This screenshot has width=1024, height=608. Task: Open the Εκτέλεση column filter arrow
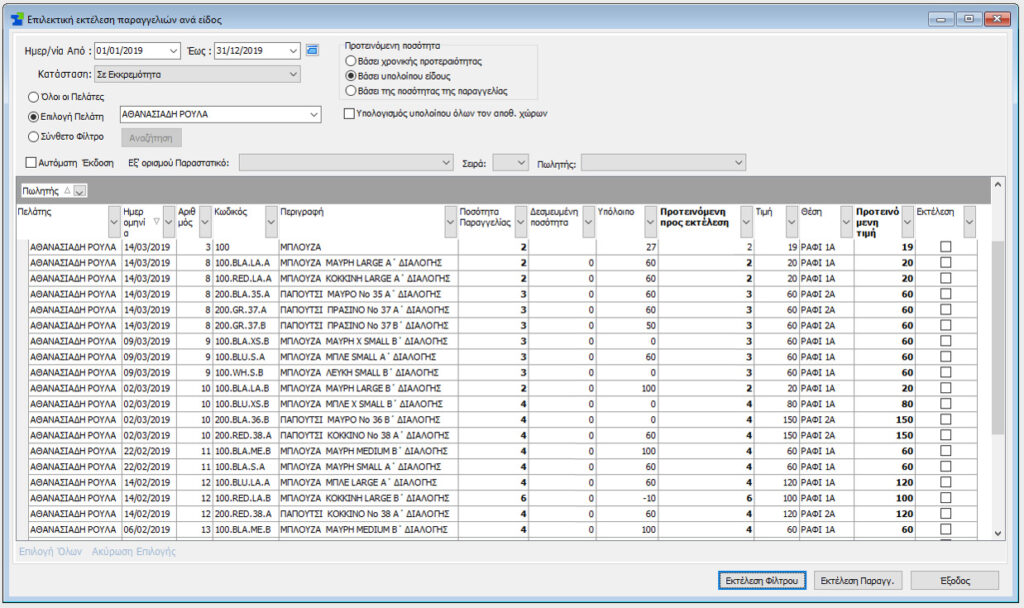tap(970, 223)
